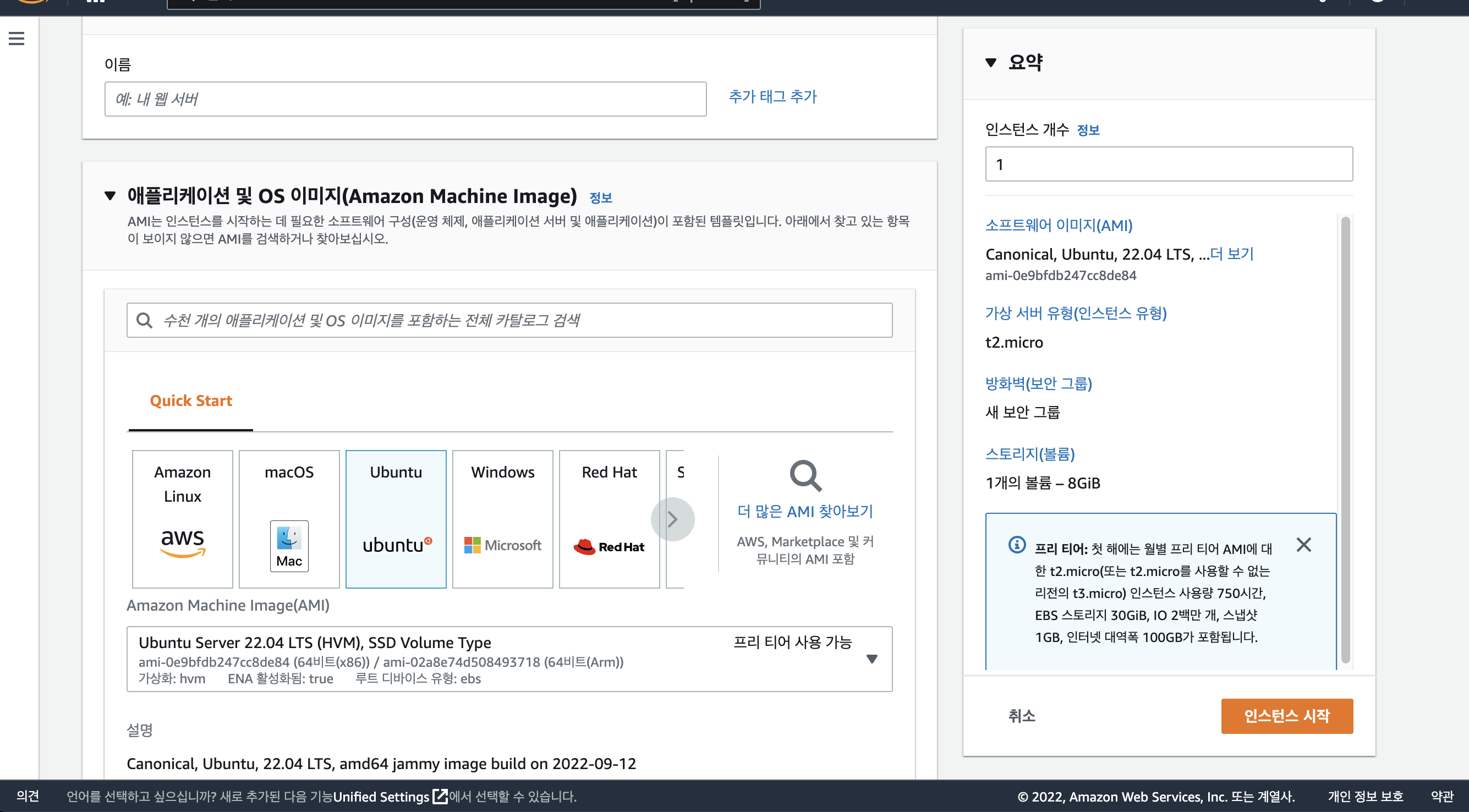Open the 더 많은 AMI 찾아보기 link
The width and height of the screenshot is (1469, 812).
click(804, 511)
